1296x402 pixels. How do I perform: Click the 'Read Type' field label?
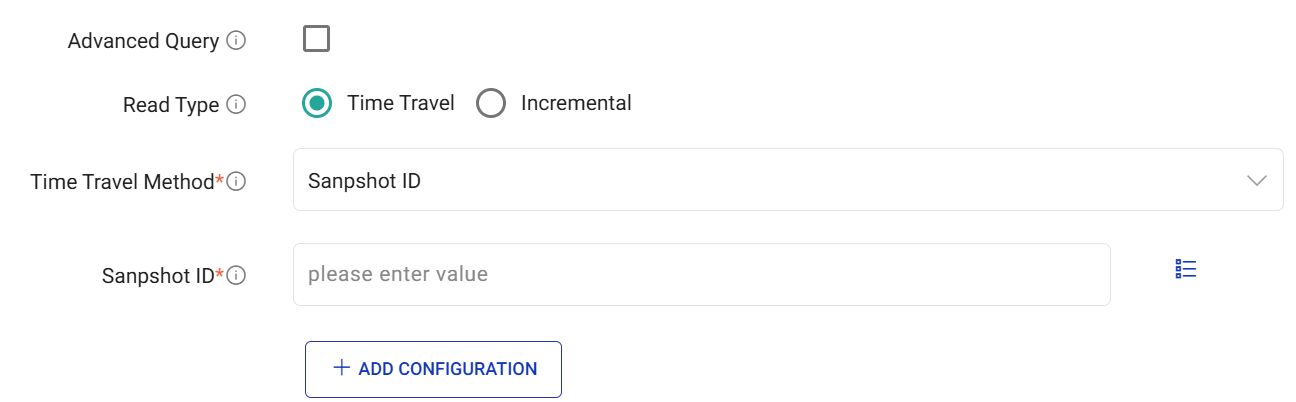171,104
